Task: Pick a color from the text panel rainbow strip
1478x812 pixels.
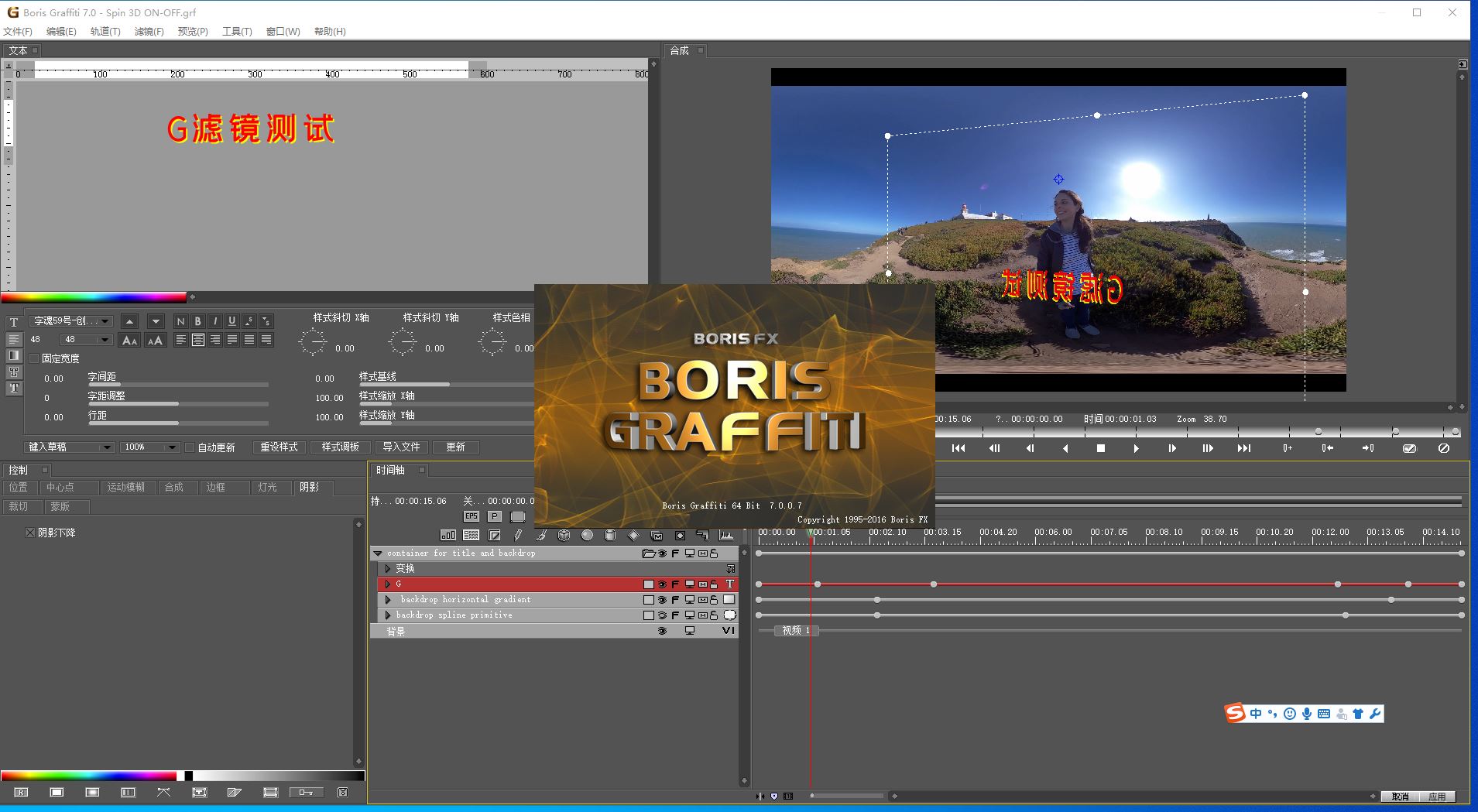Action: coord(93,297)
